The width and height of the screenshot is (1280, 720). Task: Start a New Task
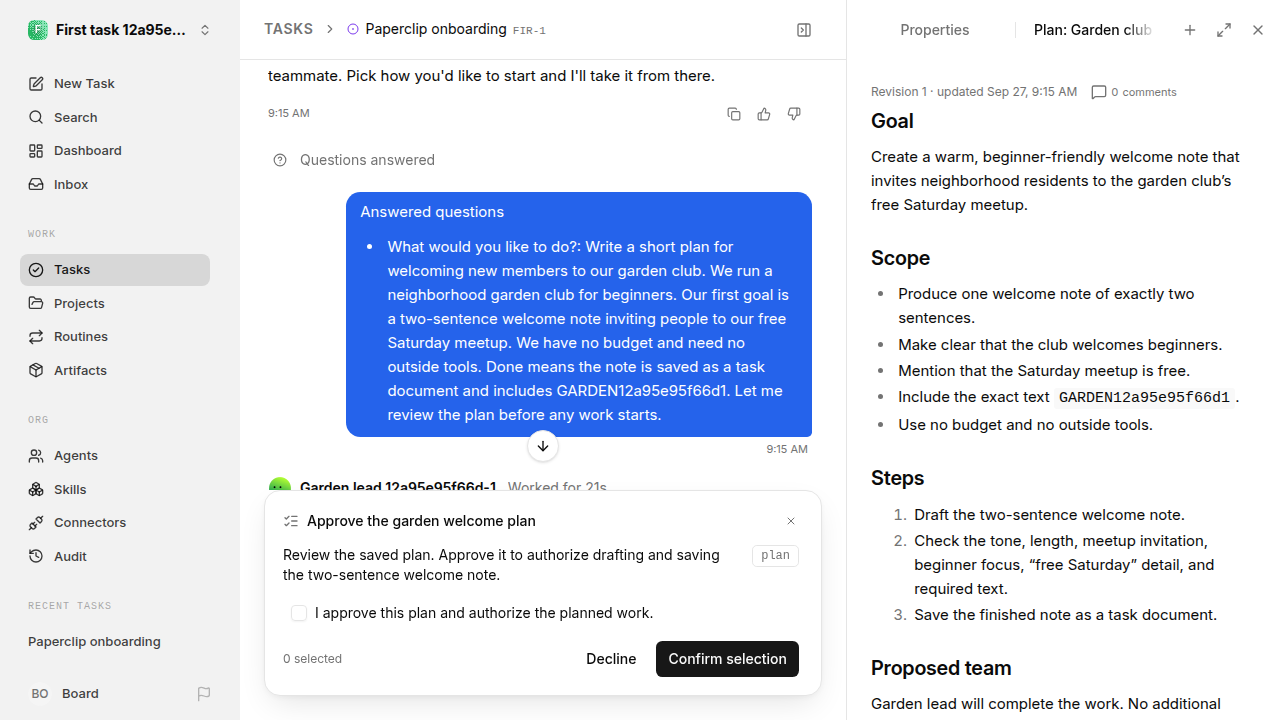pyautogui.click(x=115, y=83)
